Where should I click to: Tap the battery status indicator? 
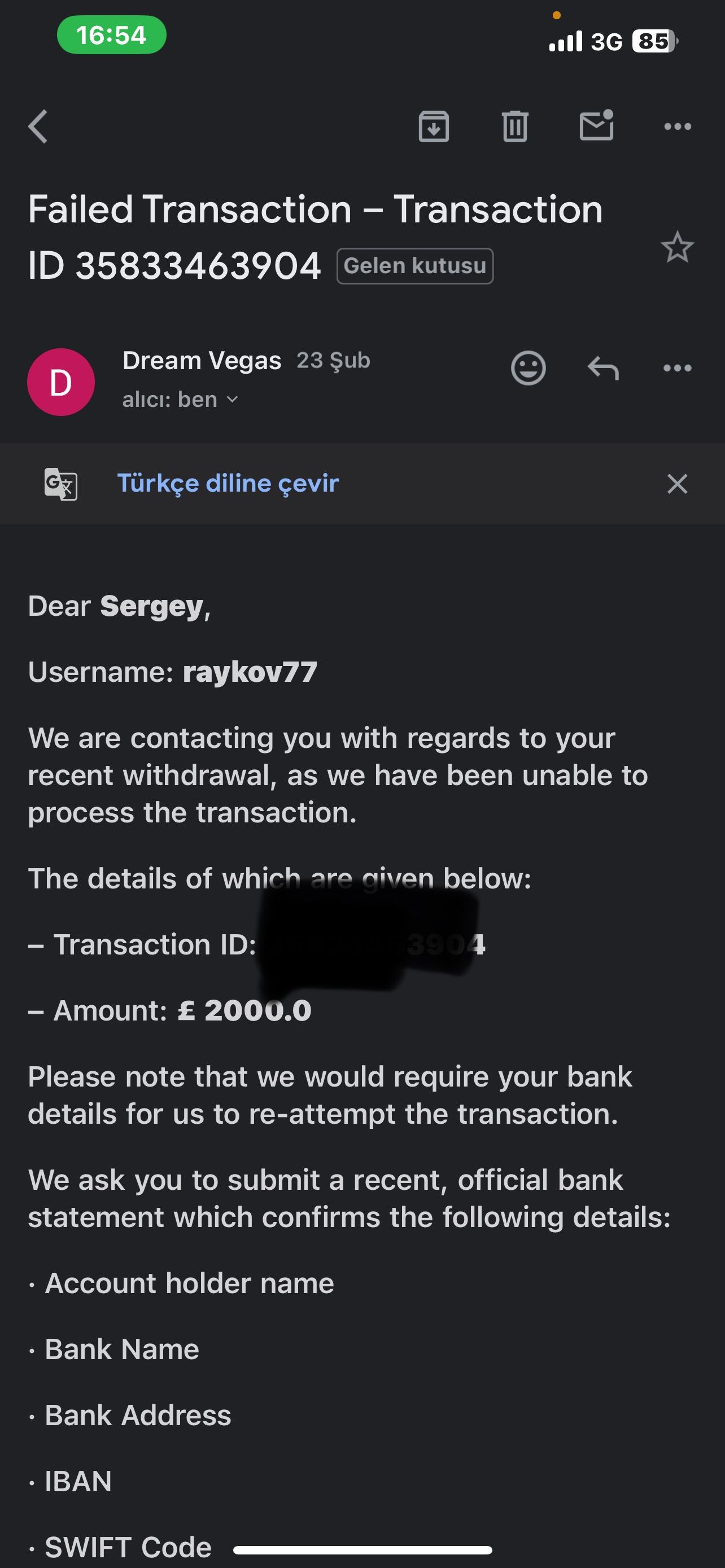pos(654,41)
